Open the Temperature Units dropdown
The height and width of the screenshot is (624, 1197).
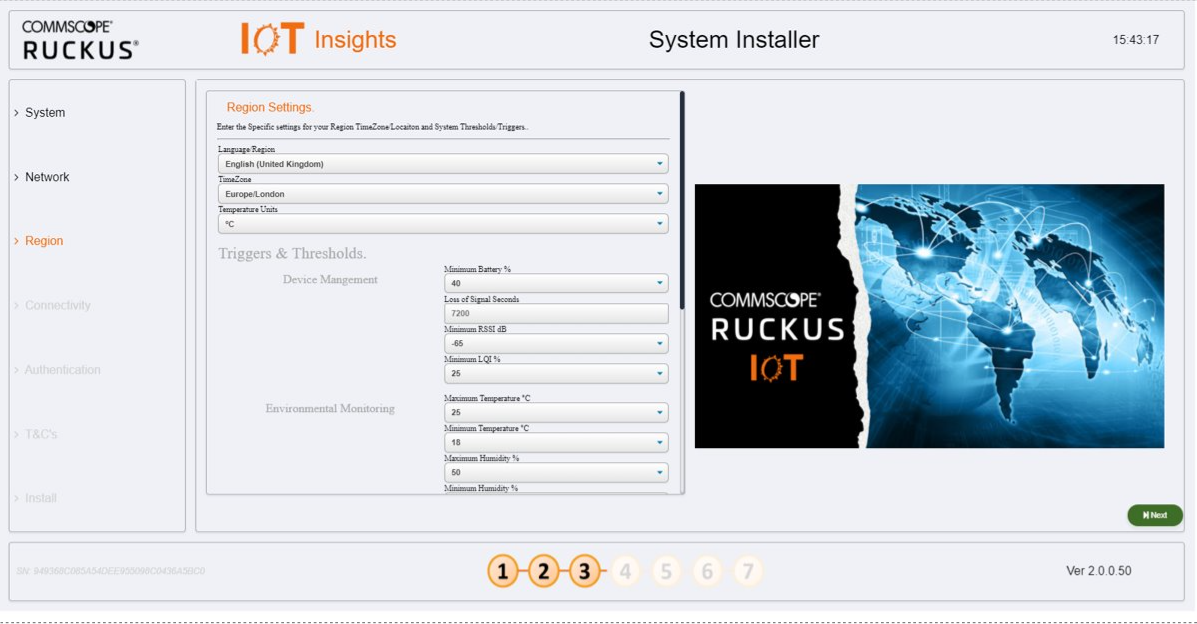[x=443, y=224]
